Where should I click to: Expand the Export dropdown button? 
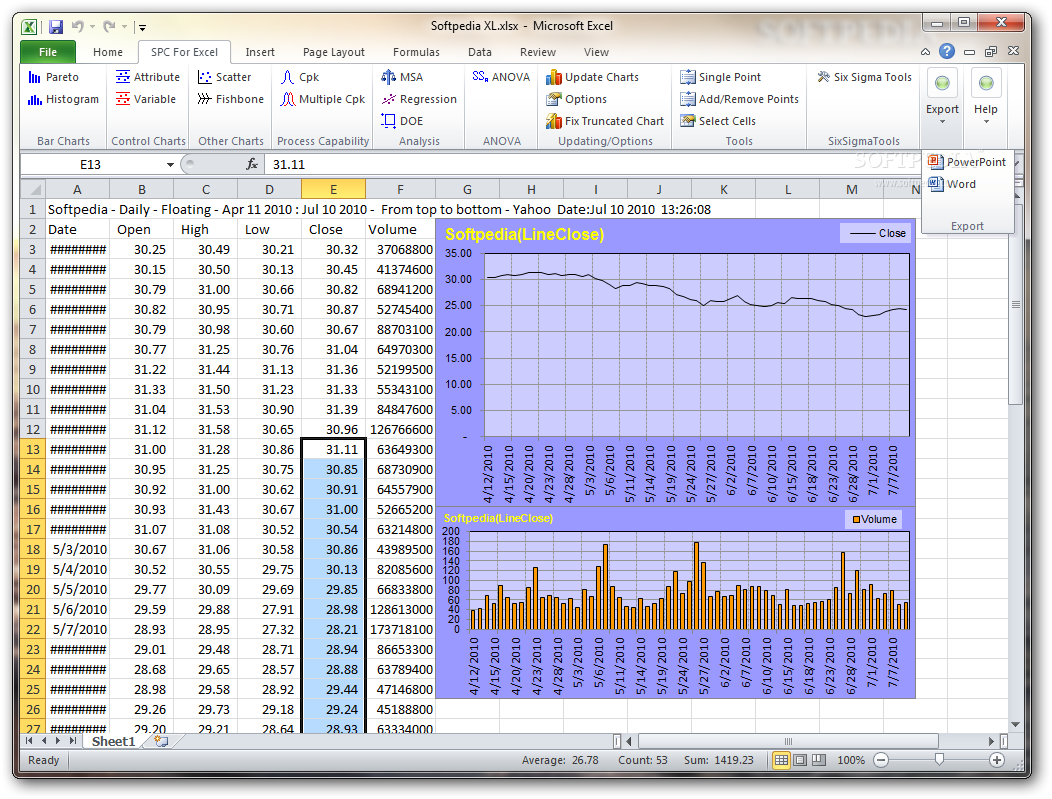pos(942,98)
